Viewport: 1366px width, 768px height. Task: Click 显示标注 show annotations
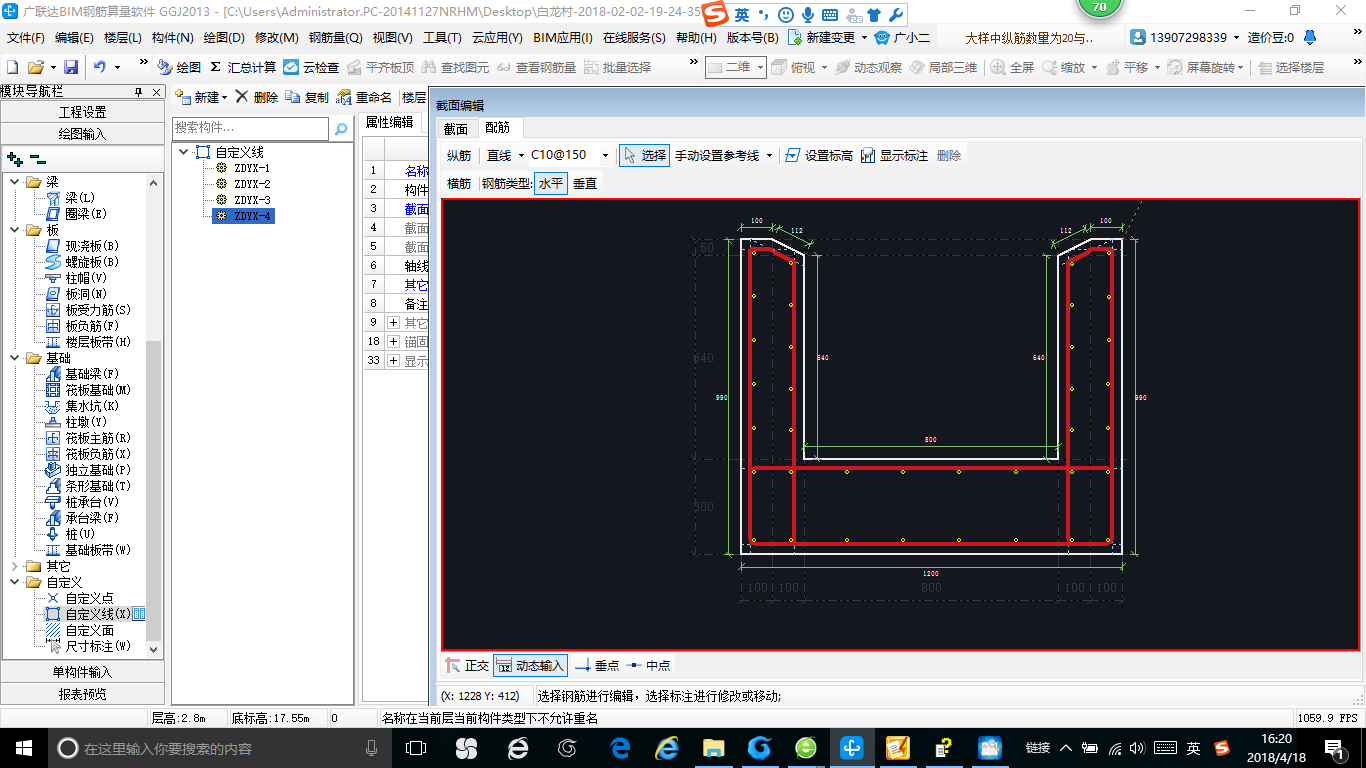click(x=894, y=156)
